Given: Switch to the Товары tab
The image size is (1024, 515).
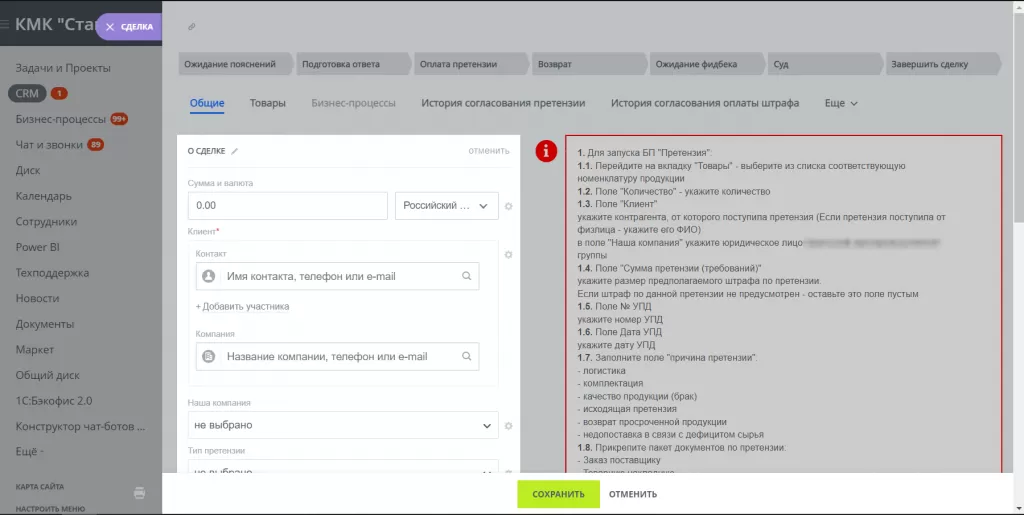Looking at the screenshot, I should coord(267,103).
